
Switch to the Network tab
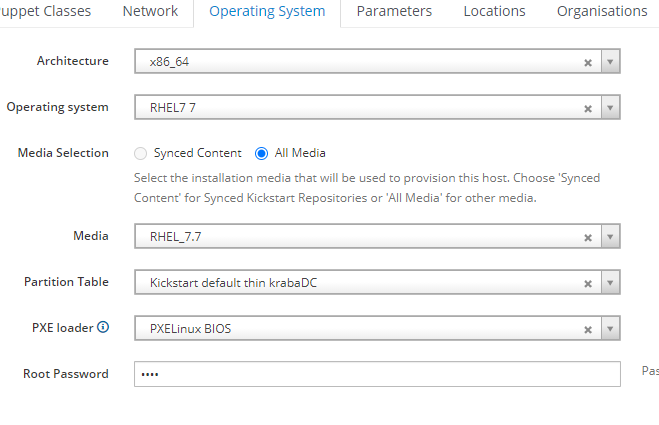tap(150, 11)
